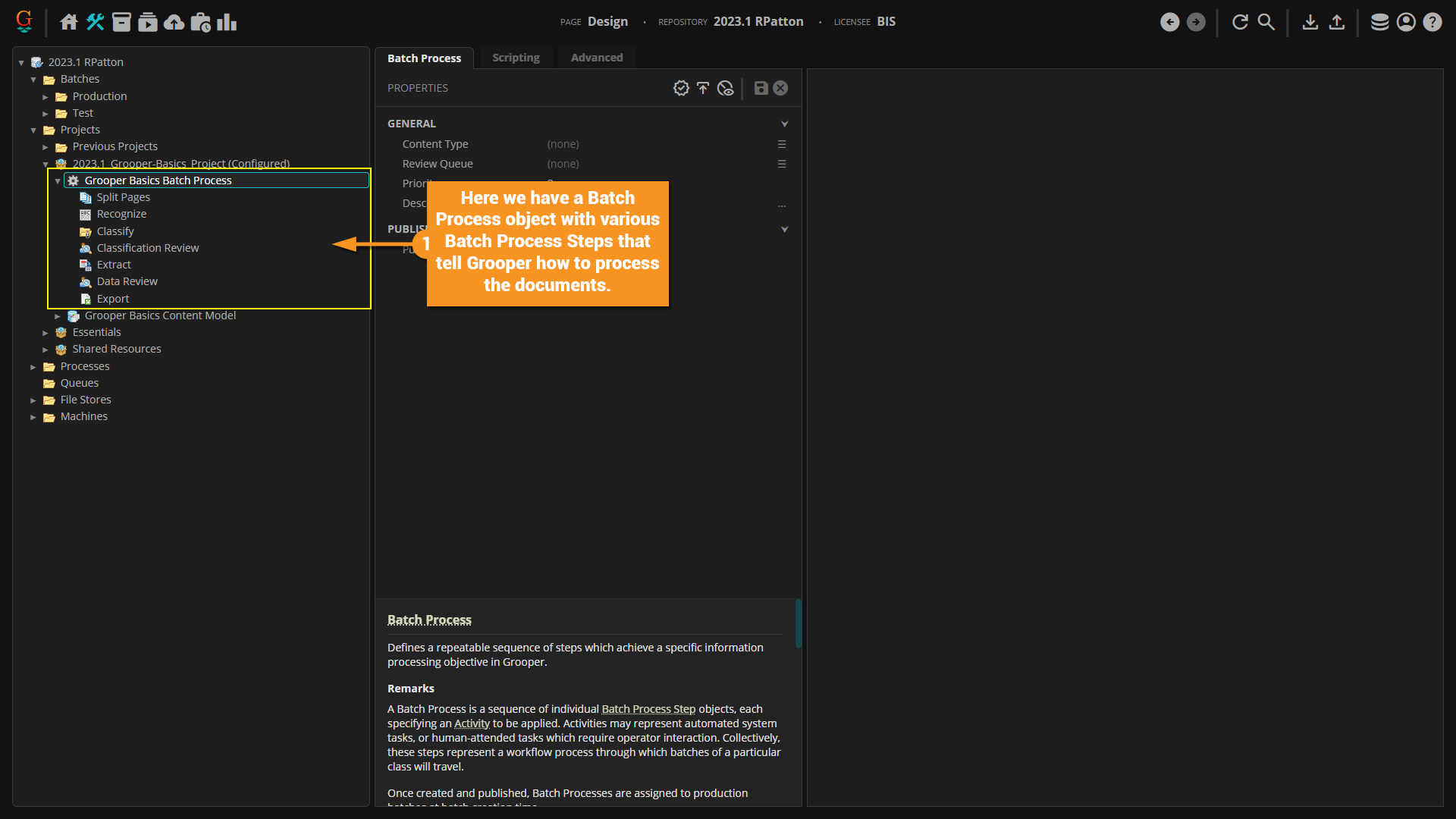
Task: Click the Batches archive box icon
Action: pyautogui.click(x=121, y=22)
